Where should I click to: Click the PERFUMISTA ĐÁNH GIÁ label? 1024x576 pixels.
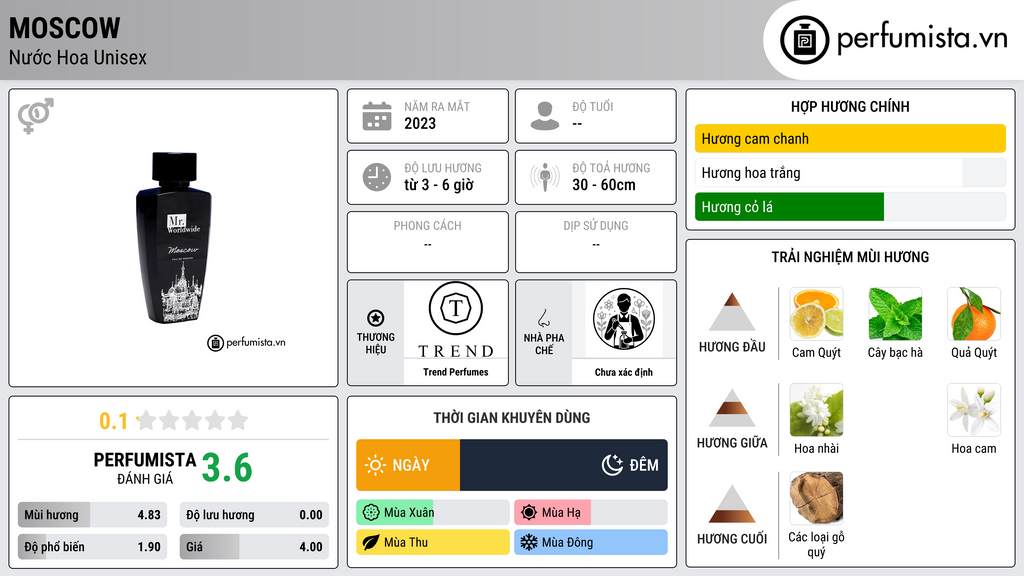point(145,468)
